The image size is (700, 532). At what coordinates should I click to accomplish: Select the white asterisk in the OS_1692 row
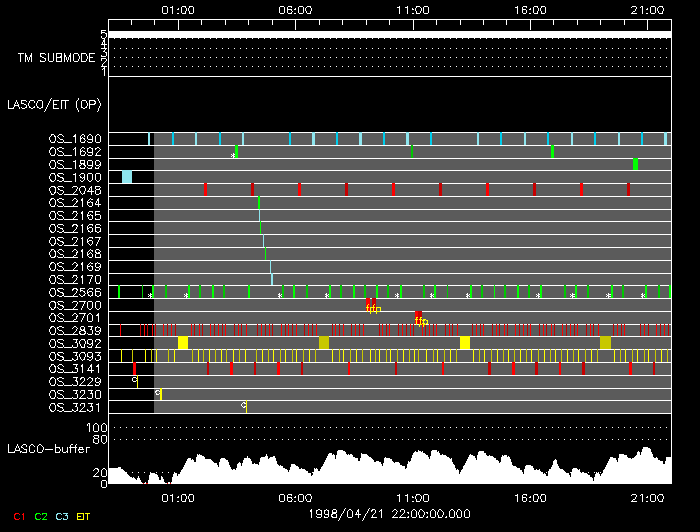pyautogui.click(x=233, y=156)
